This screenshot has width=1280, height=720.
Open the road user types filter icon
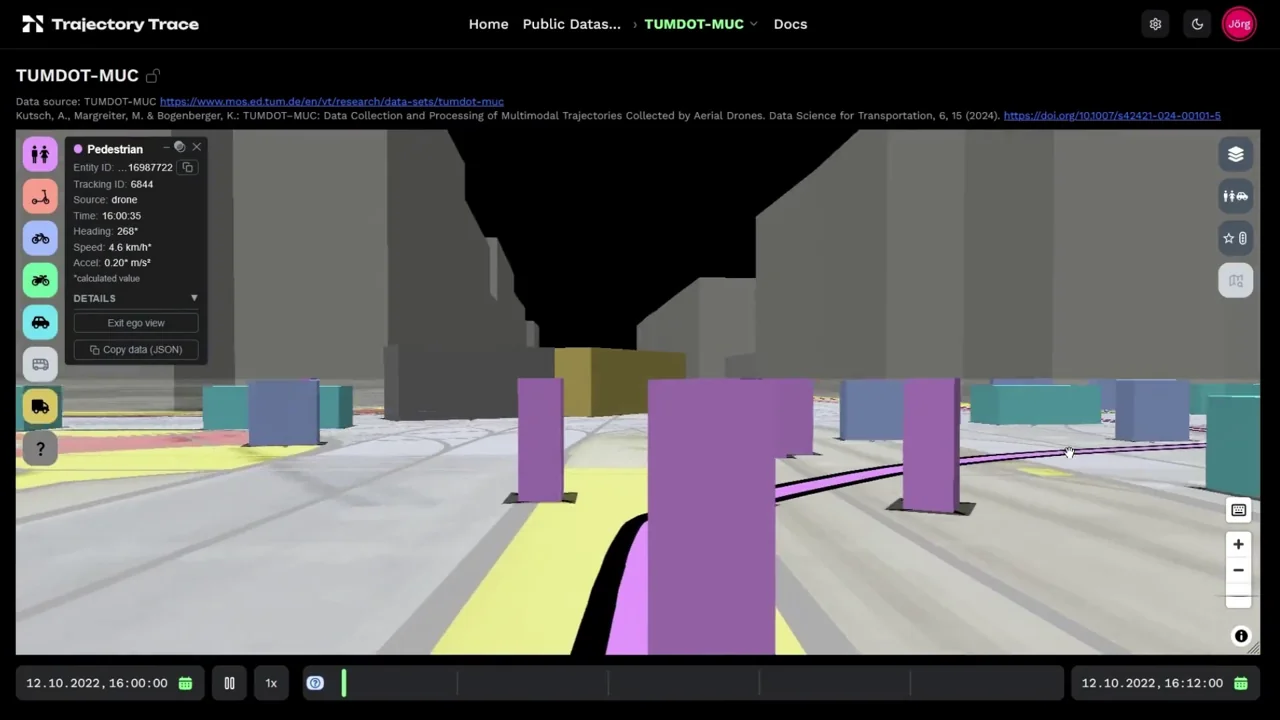pyautogui.click(x=1236, y=196)
